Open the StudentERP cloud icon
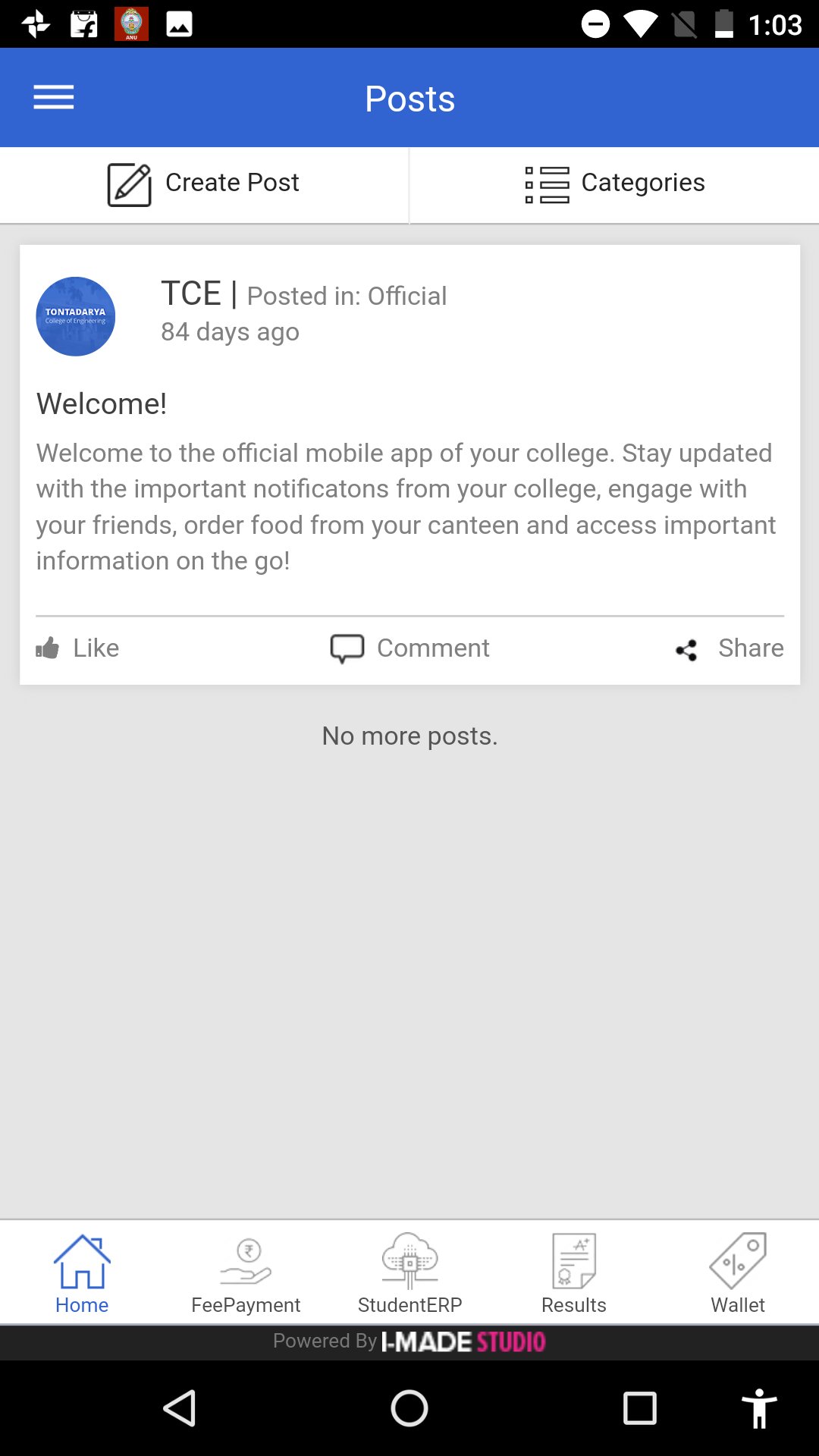Viewport: 819px width, 1456px height. (409, 1260)
